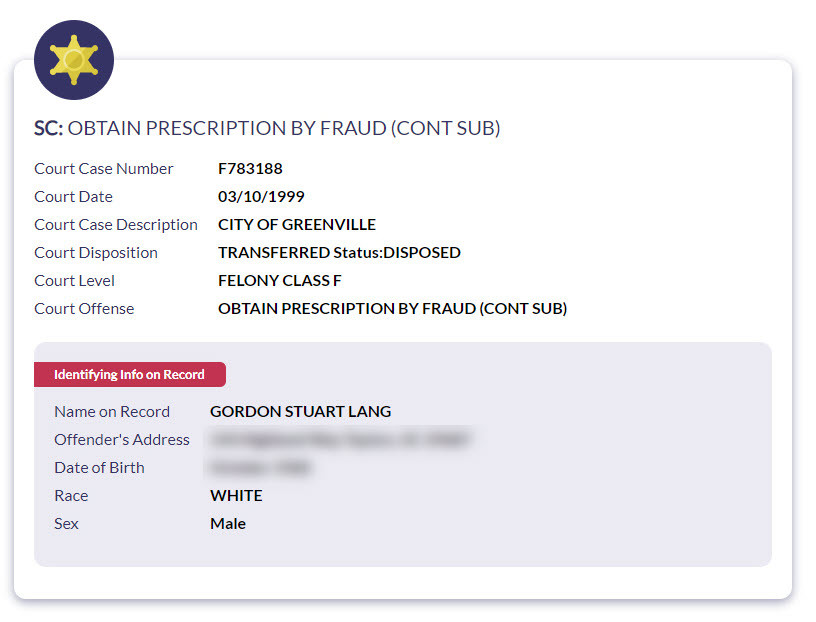Viewport: 816px width, 622px height.
Task: Click the race value WHITE
Action: tap(236, 495)
